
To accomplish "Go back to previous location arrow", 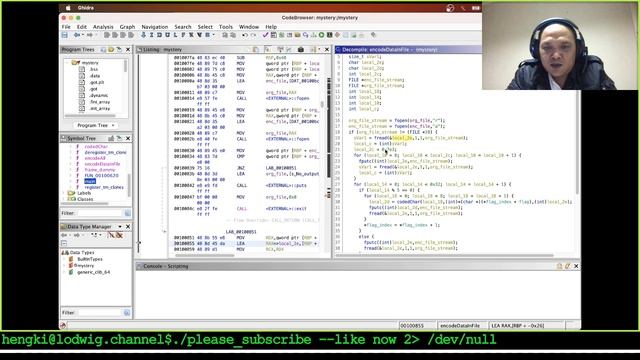I will 77,36.
